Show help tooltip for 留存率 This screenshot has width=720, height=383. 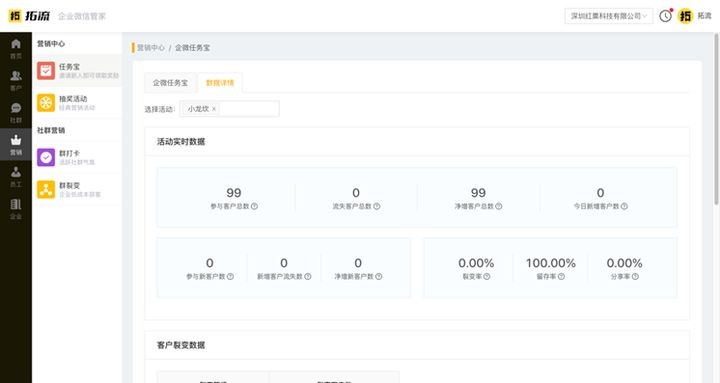[x=561, y=276]
